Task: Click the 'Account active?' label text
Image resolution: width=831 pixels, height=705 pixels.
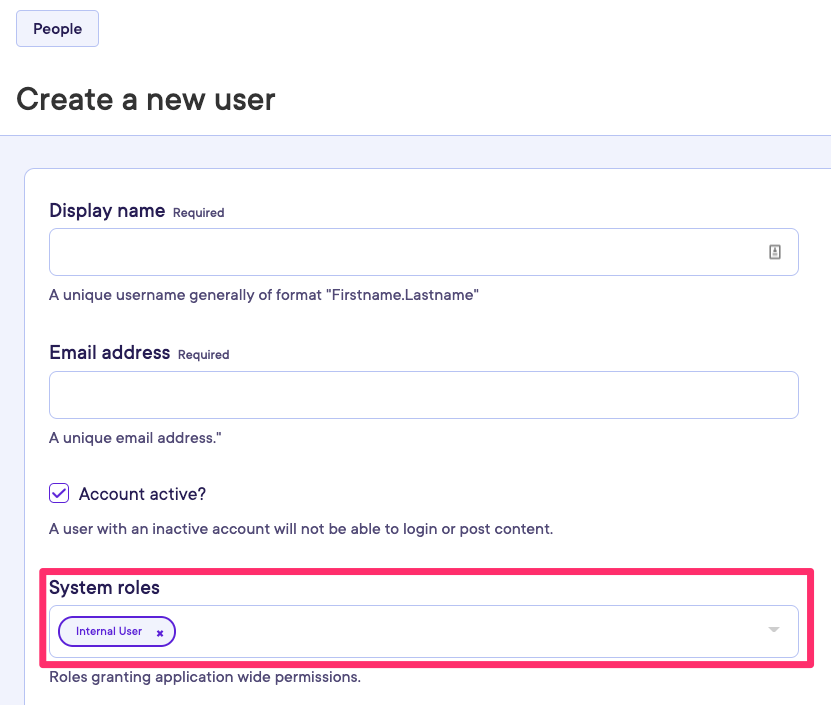Action: (x=142, y=494)
